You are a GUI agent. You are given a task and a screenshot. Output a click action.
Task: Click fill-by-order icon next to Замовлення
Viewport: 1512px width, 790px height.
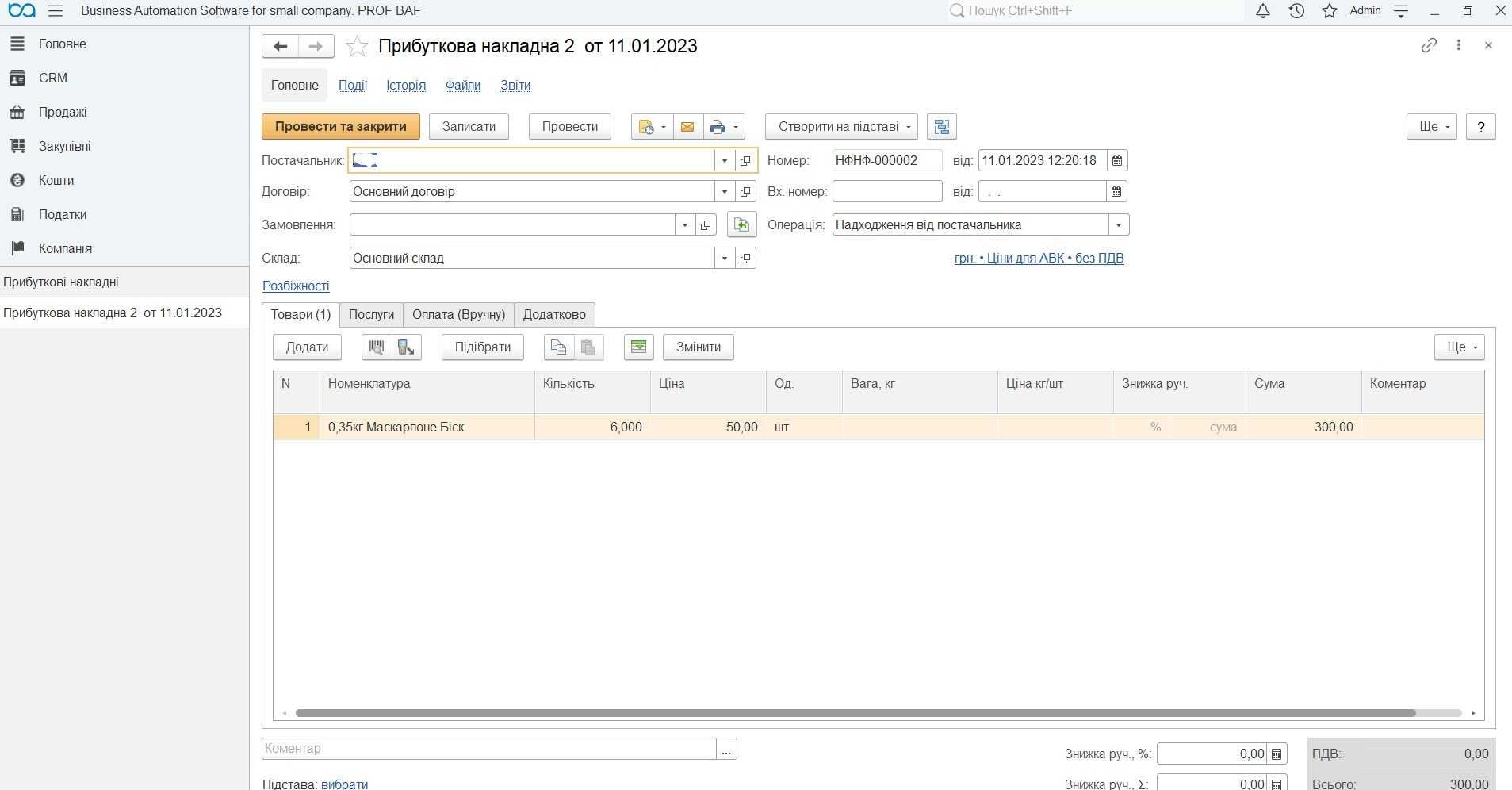coord(741,224)
